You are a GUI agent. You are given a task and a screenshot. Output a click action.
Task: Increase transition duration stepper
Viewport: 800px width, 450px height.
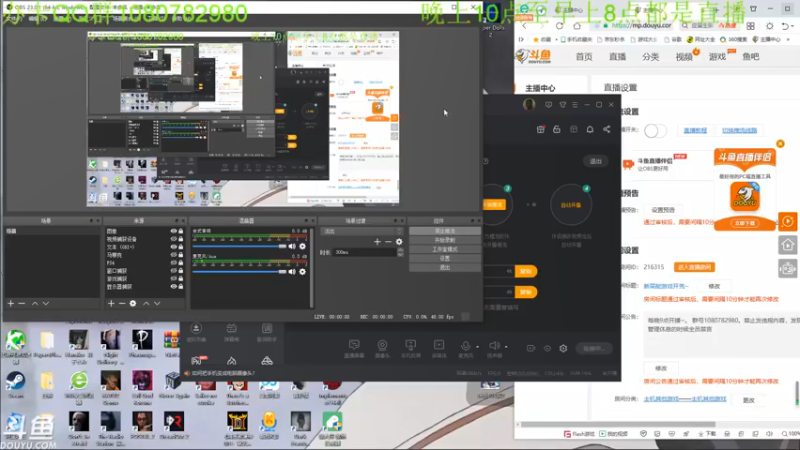[400, 250]
